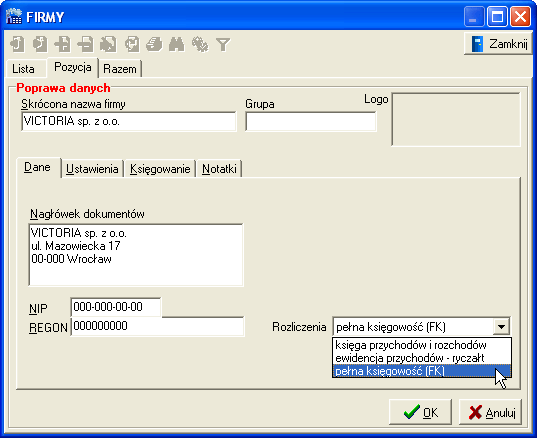This screenshot has height=438, width=537.
Task: Click the add record plus-page icon
Action: pos(63,45)
